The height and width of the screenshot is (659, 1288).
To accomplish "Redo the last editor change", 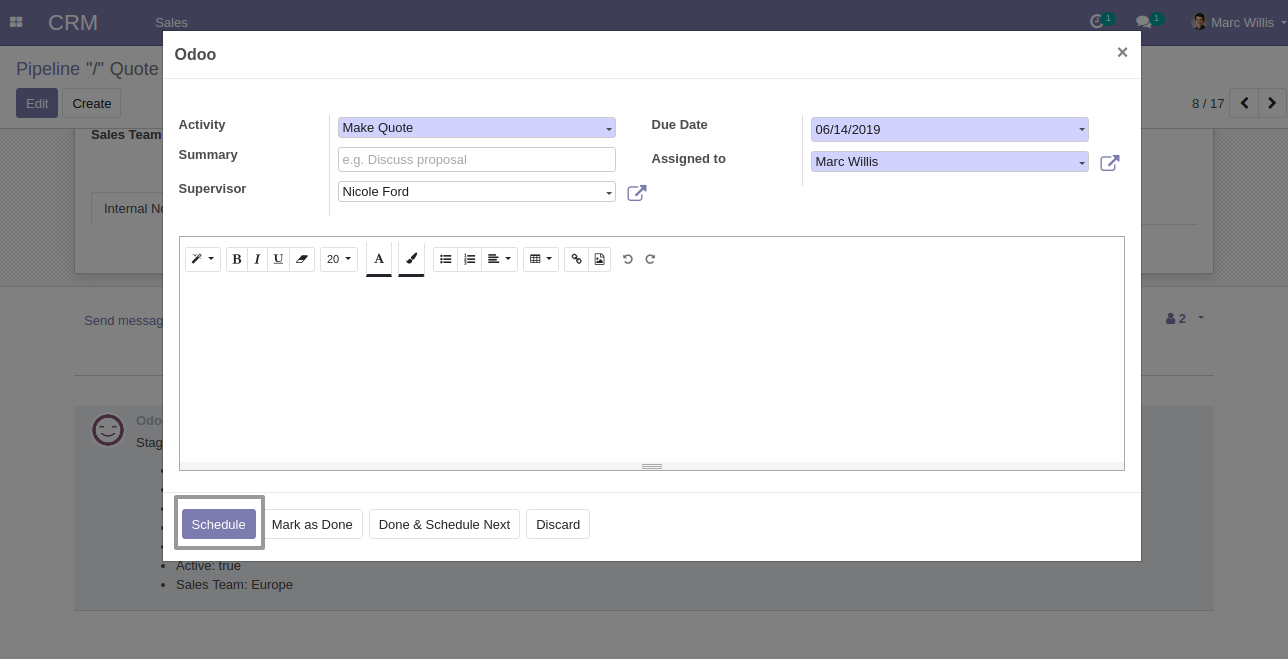I will click(x=650, y=259).
